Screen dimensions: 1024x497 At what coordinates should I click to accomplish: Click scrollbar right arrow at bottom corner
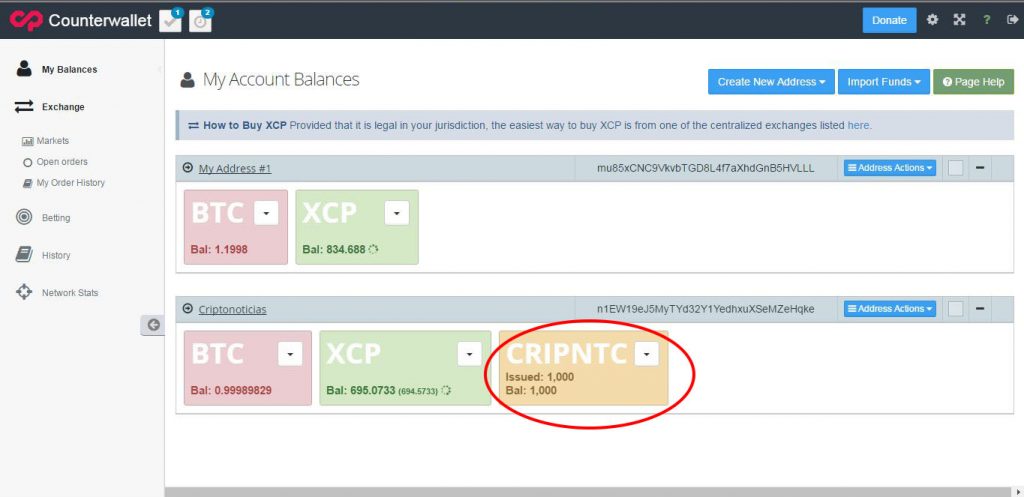(x=1018, y=492)
